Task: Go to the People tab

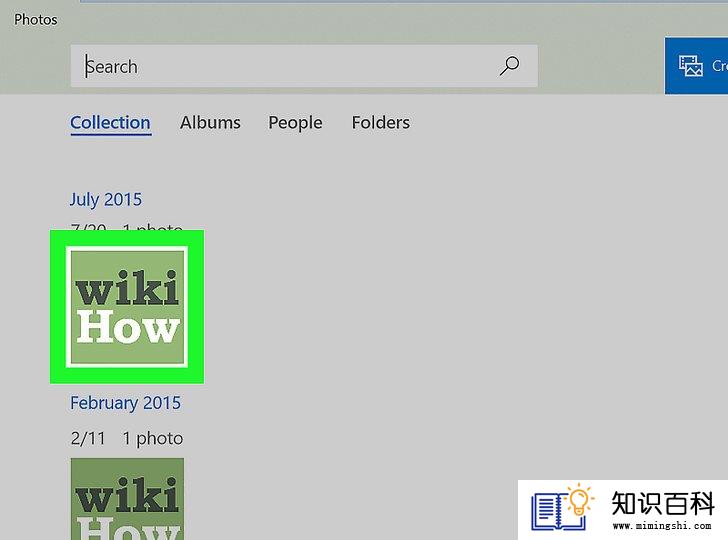Action: coord(295,123)
